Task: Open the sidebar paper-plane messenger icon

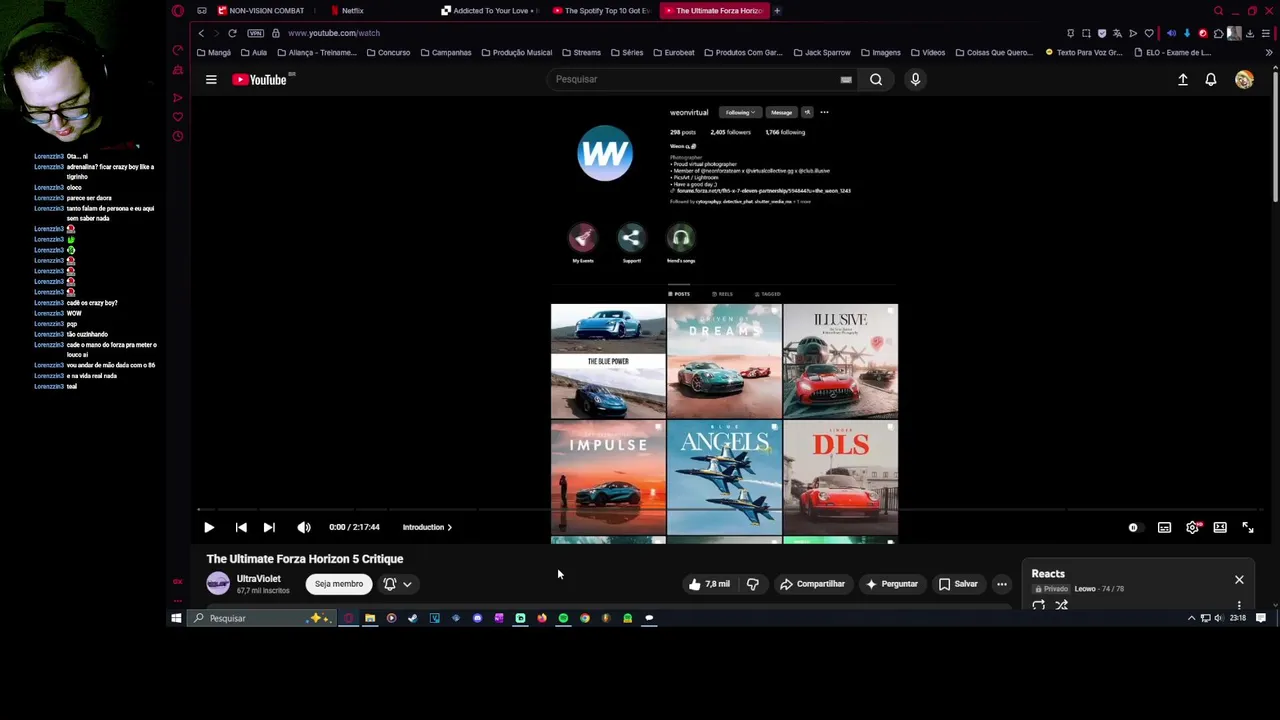Action: pyautogui.click(x=178, y=97)
